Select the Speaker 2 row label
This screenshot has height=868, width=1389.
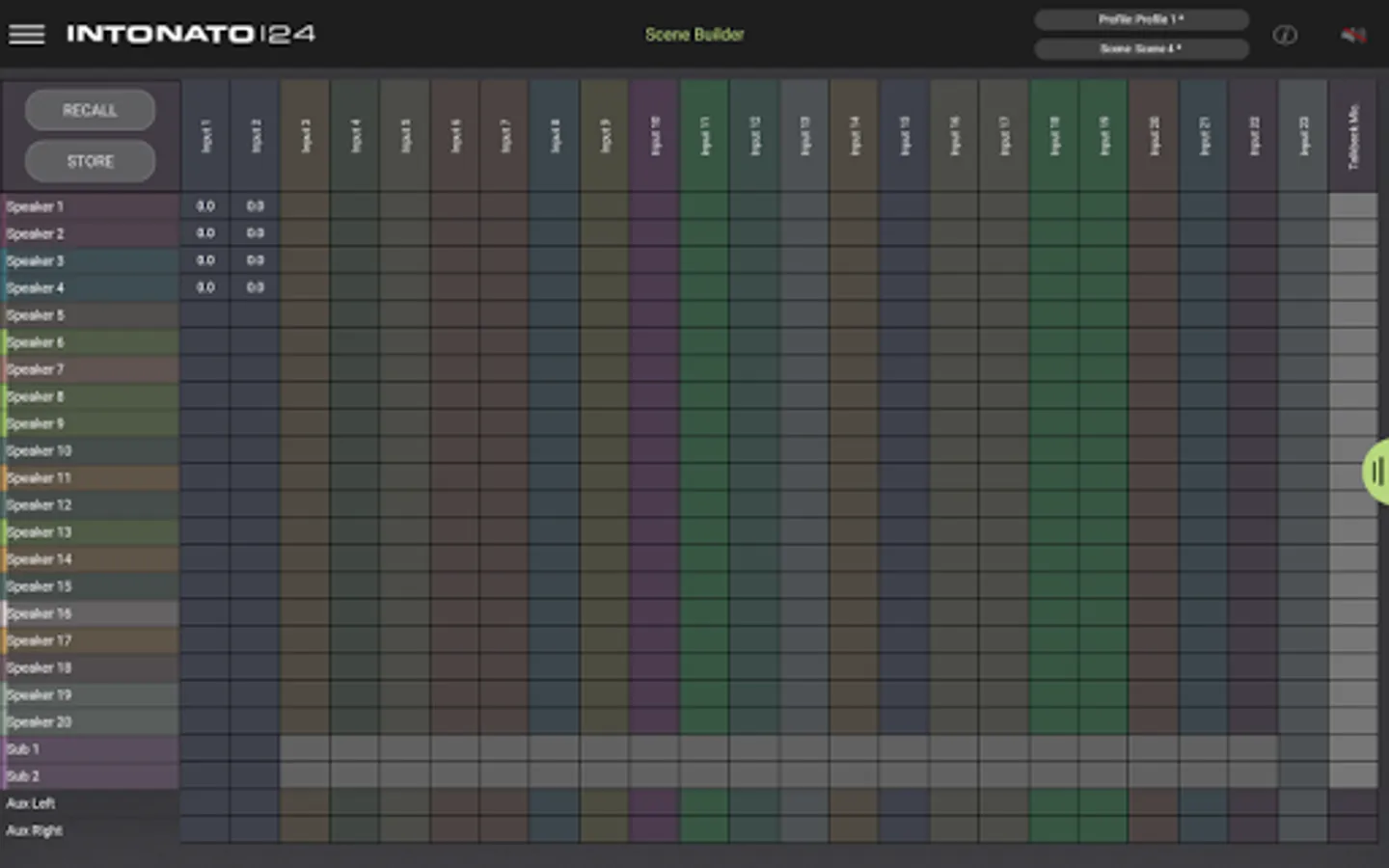[x=91, y=233]
